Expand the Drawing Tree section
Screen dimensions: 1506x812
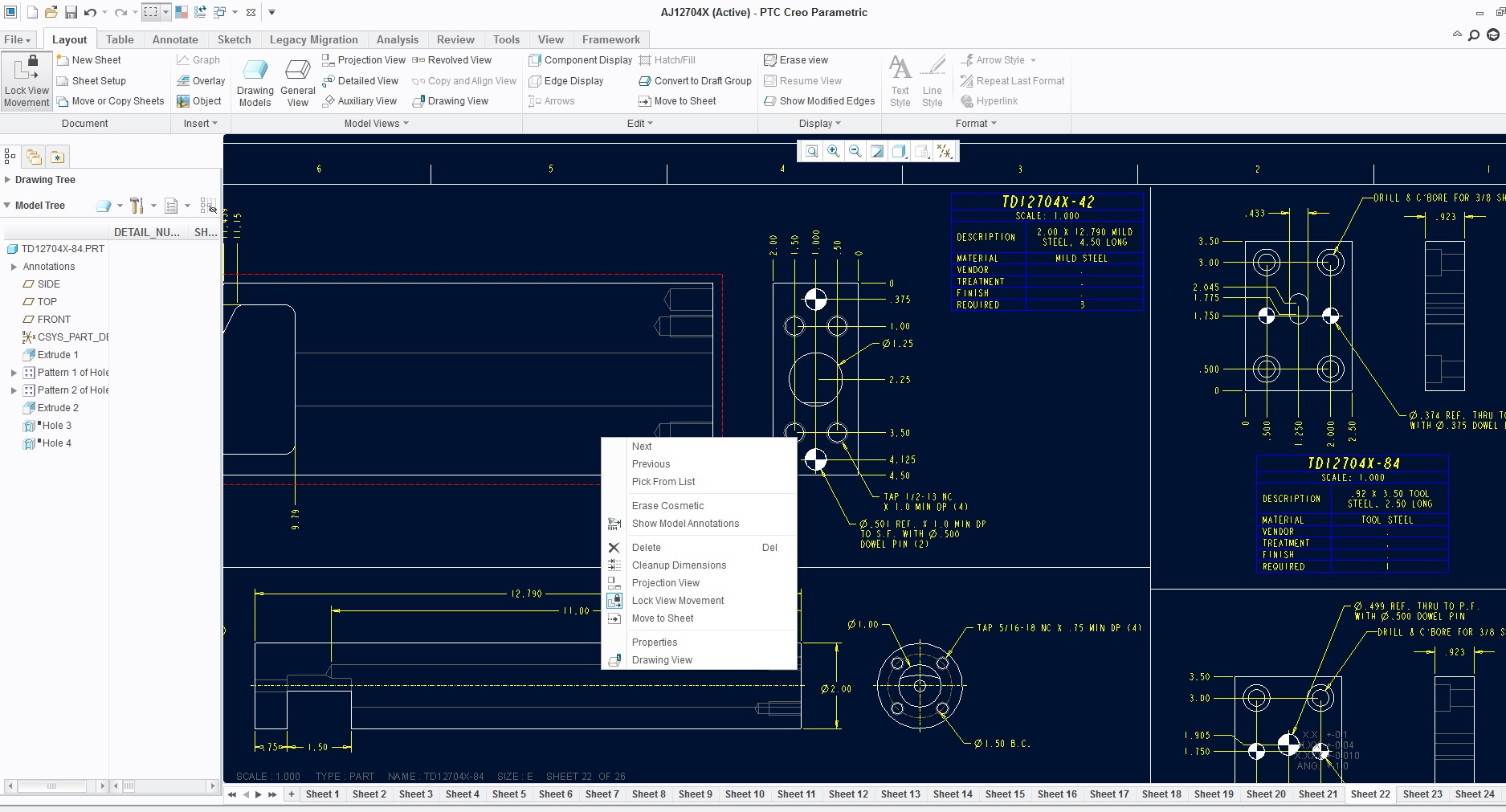pos(7,180)
